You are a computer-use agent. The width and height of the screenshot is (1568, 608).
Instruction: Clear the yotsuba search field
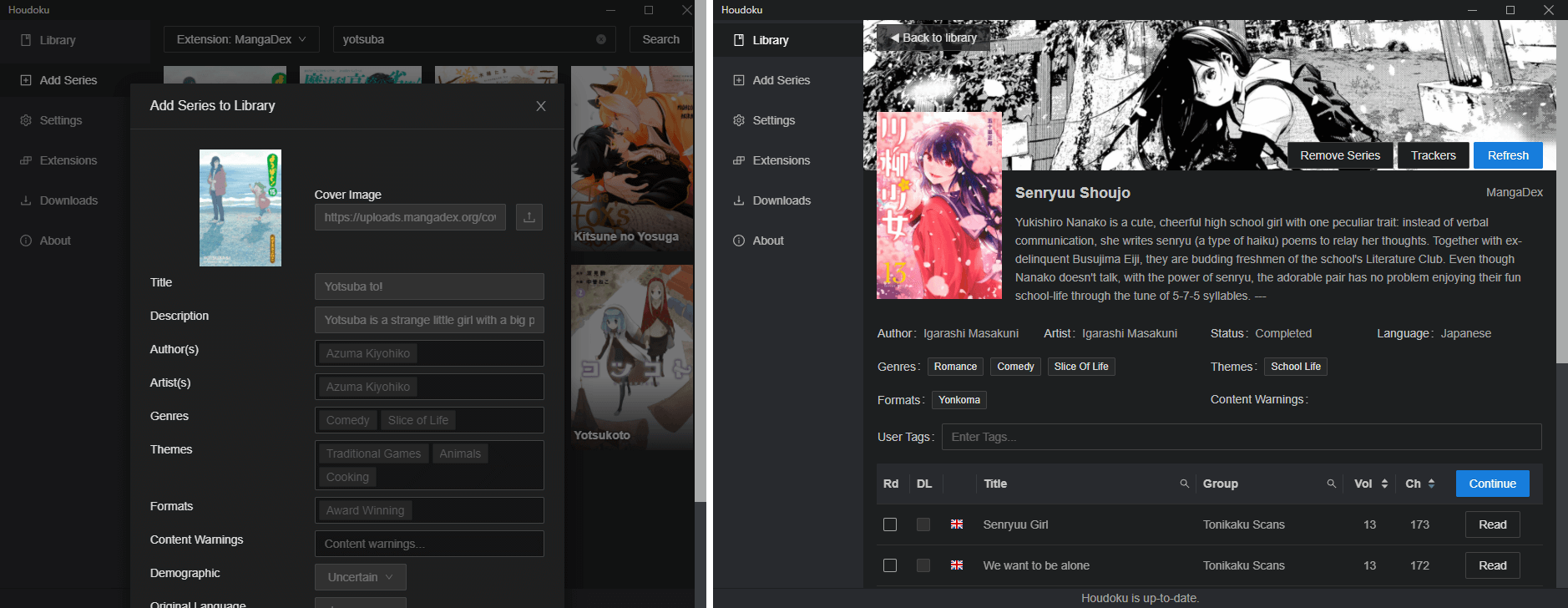(x=601, y=39)
